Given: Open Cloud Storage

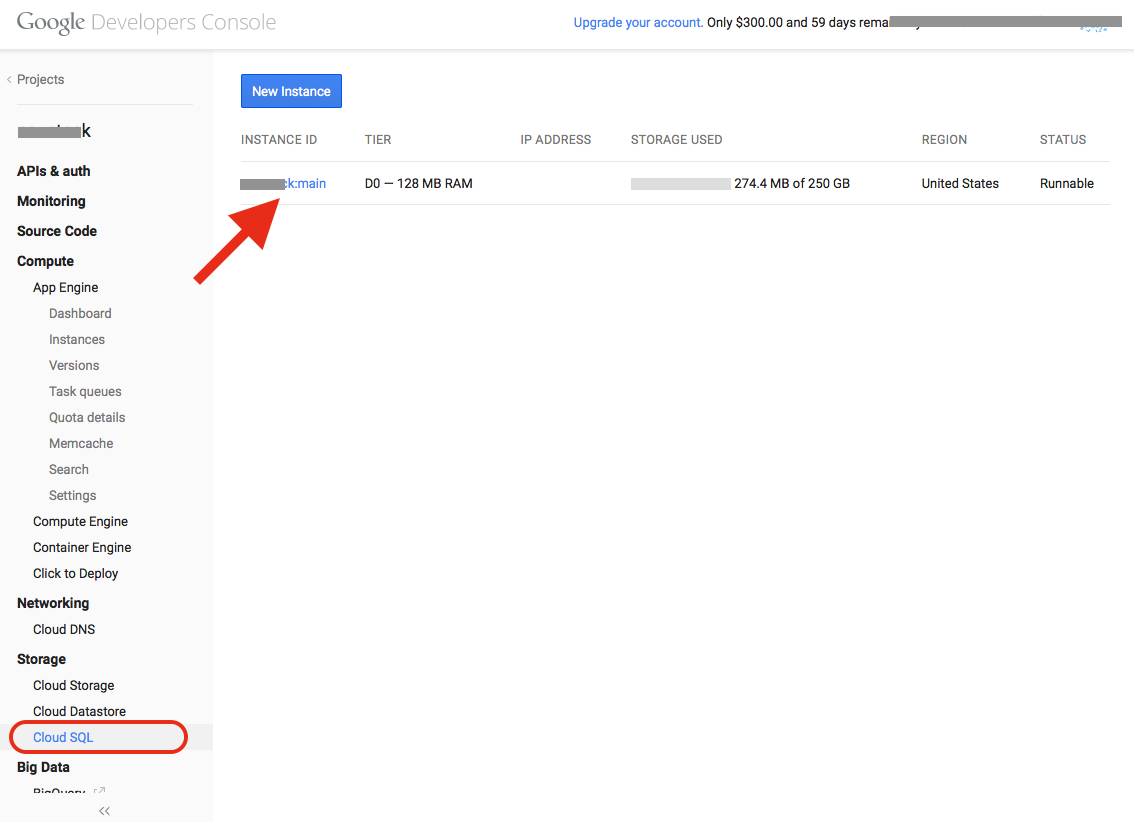Looking at the screenshot, I should (x=73, y=685).
